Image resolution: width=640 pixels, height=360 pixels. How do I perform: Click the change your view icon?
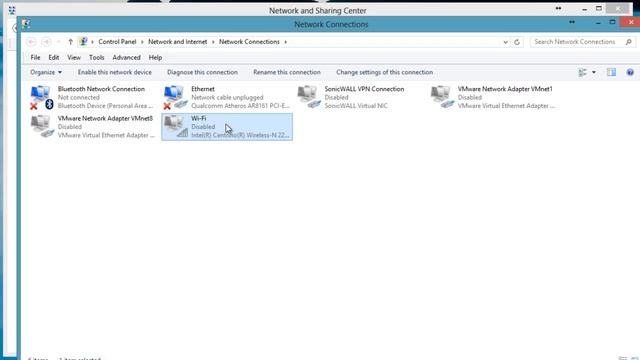click(582, 72)
